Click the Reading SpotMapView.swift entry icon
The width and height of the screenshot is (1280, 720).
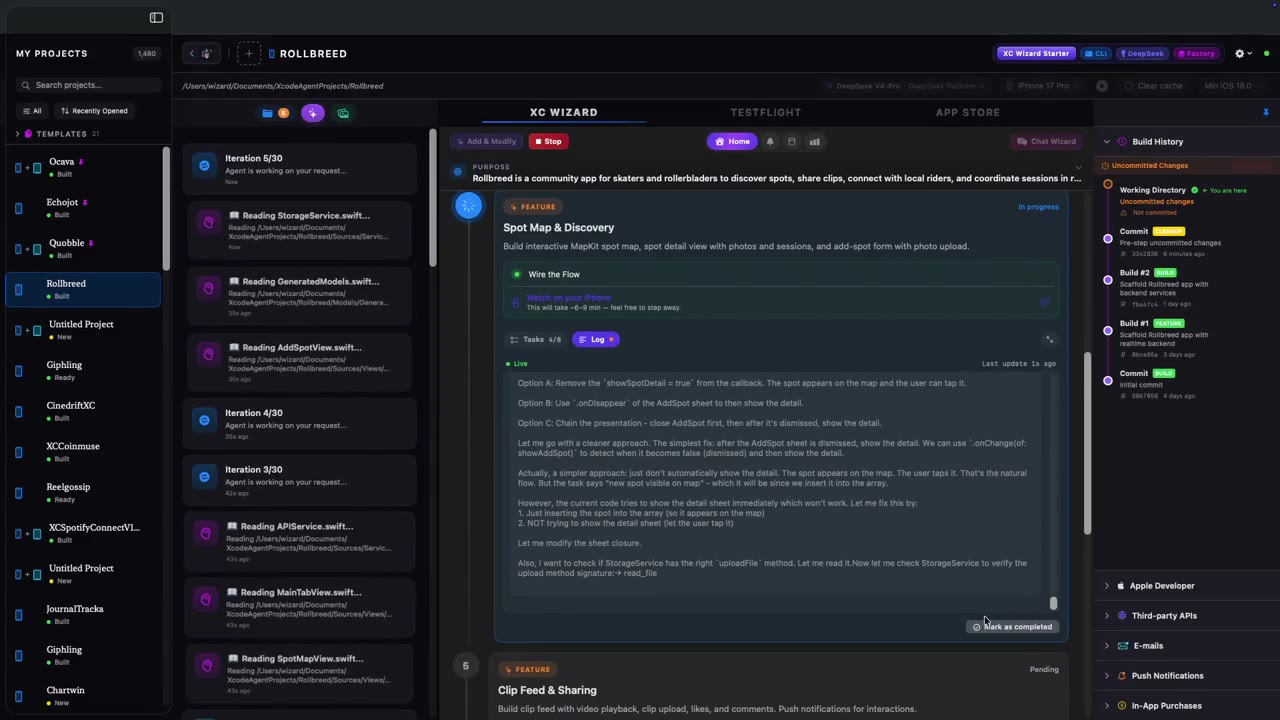[x=206, y=665]
